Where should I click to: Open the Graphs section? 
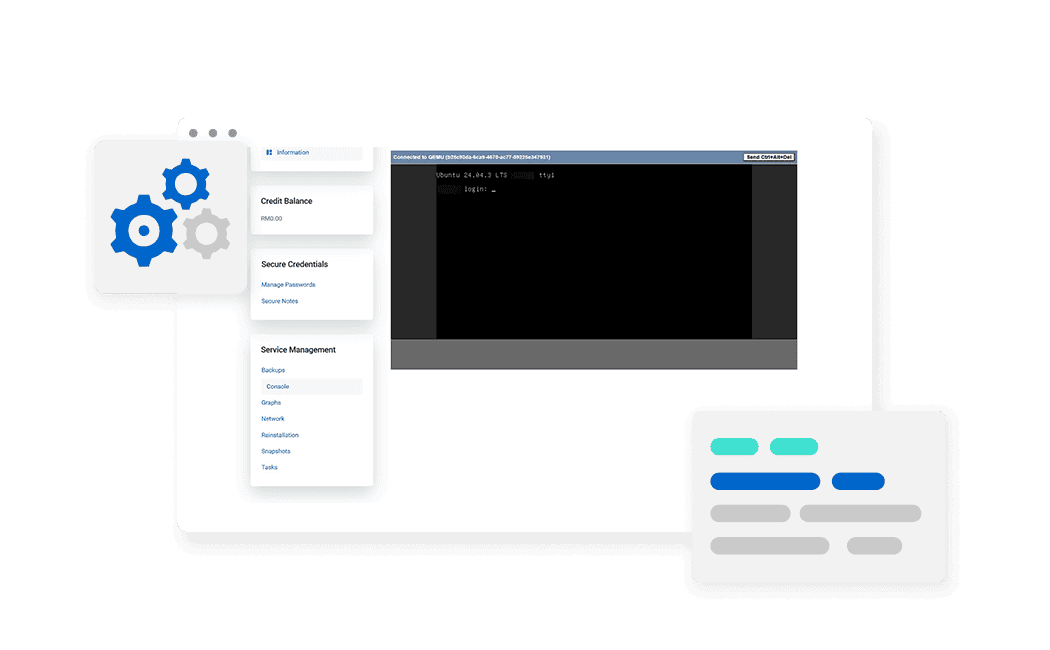tap(271, 403)
